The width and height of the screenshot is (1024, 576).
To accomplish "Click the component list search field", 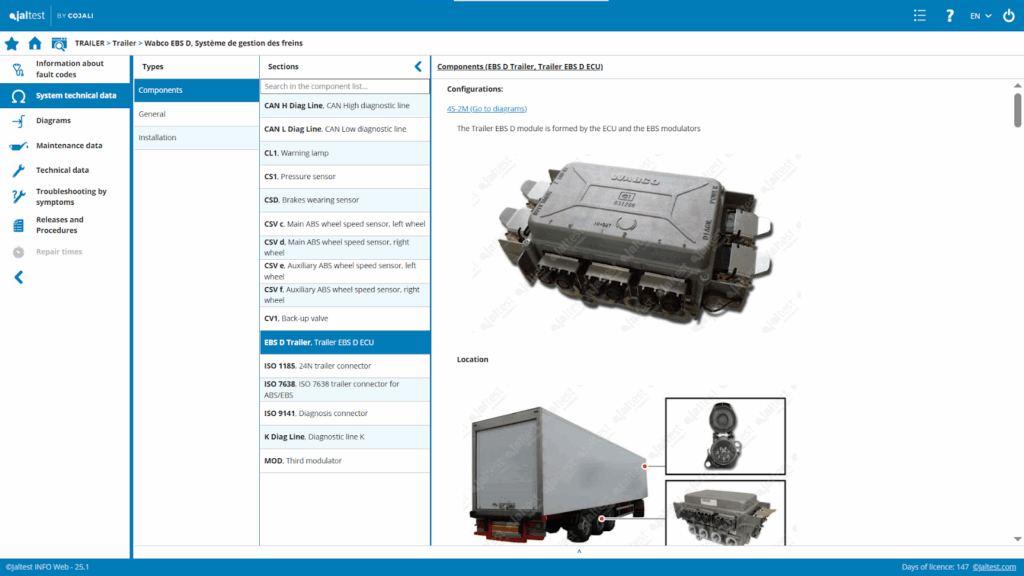I will click(345, 87).
